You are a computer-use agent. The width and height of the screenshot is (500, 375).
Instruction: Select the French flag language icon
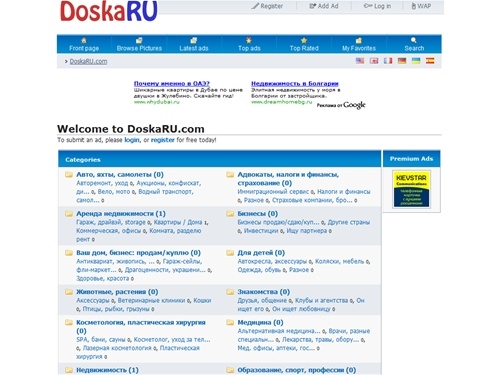[388, 61]
